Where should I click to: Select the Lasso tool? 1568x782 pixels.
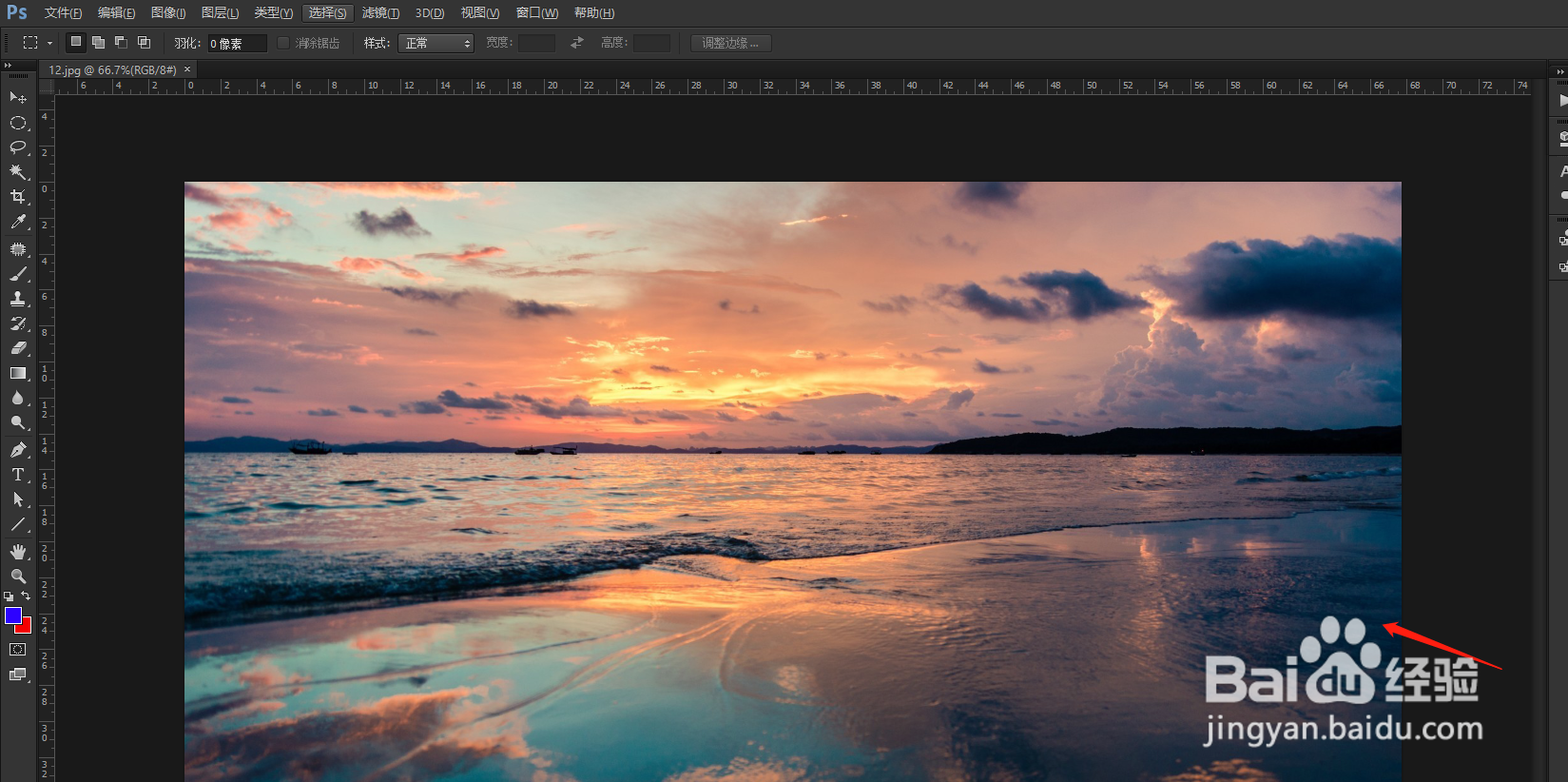click(18, 147)
